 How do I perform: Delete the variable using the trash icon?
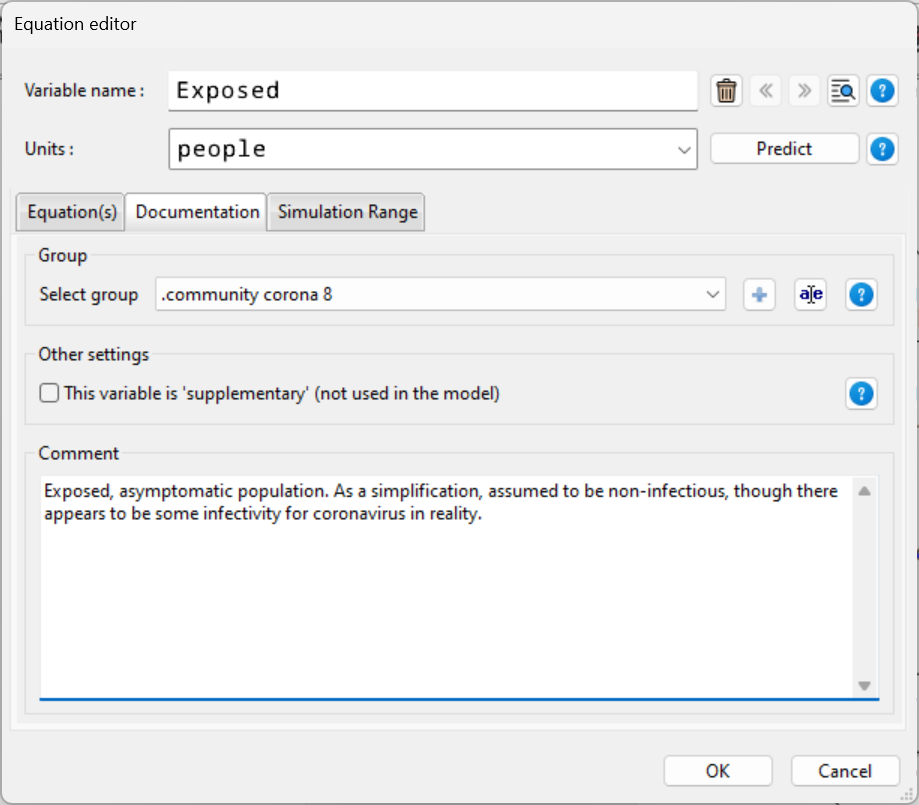726,90
